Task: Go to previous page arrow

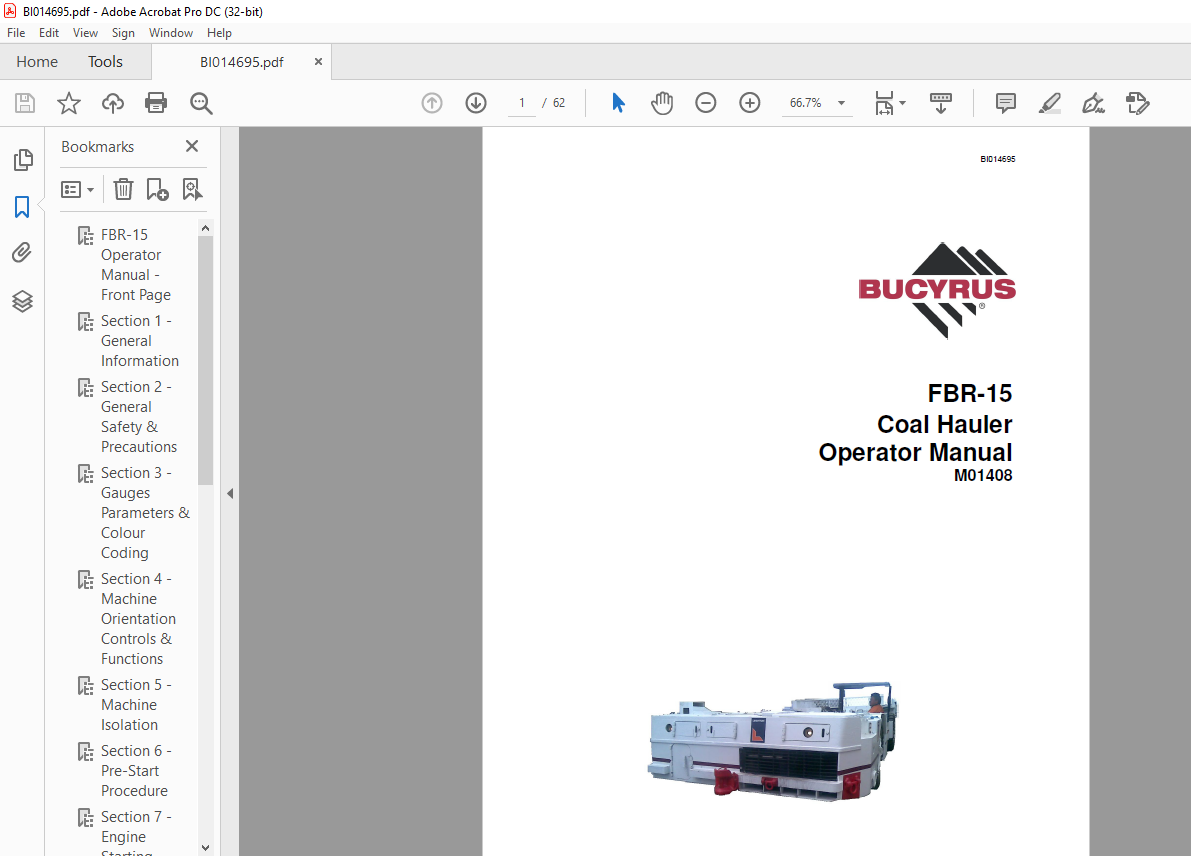Action: click(x=431, y=103)
